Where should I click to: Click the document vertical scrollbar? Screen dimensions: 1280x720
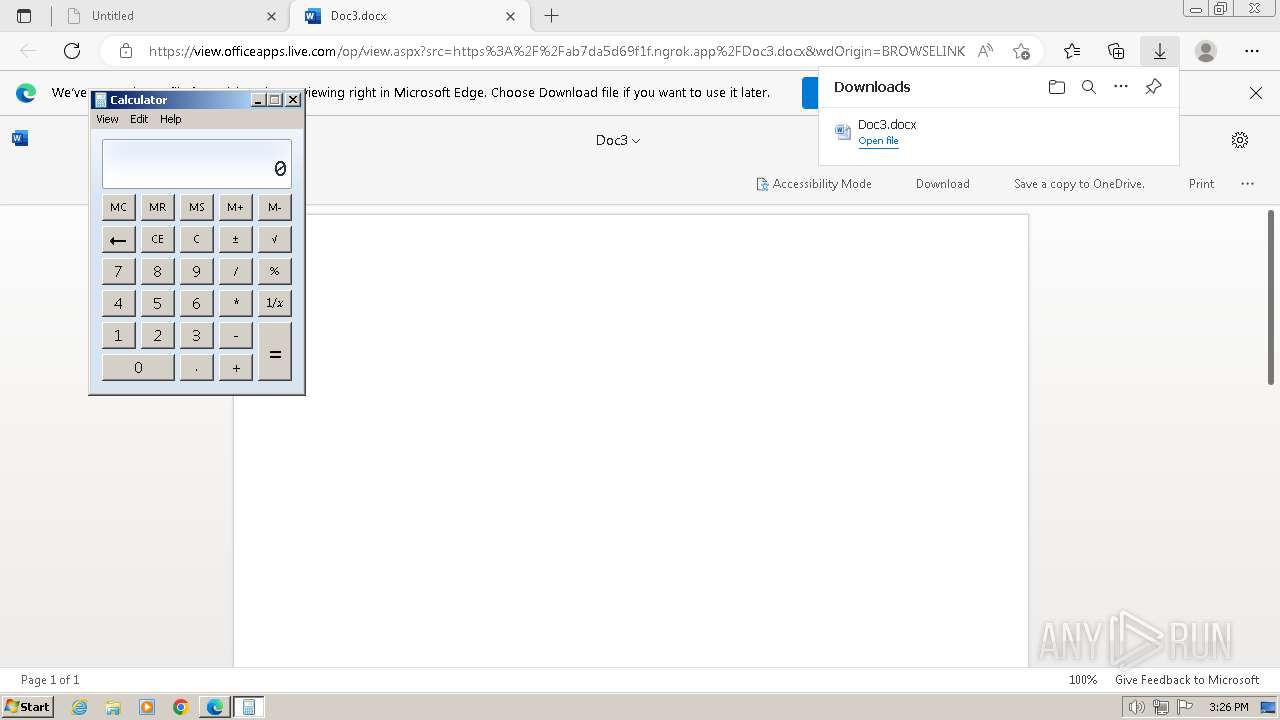pos(1271,297)
